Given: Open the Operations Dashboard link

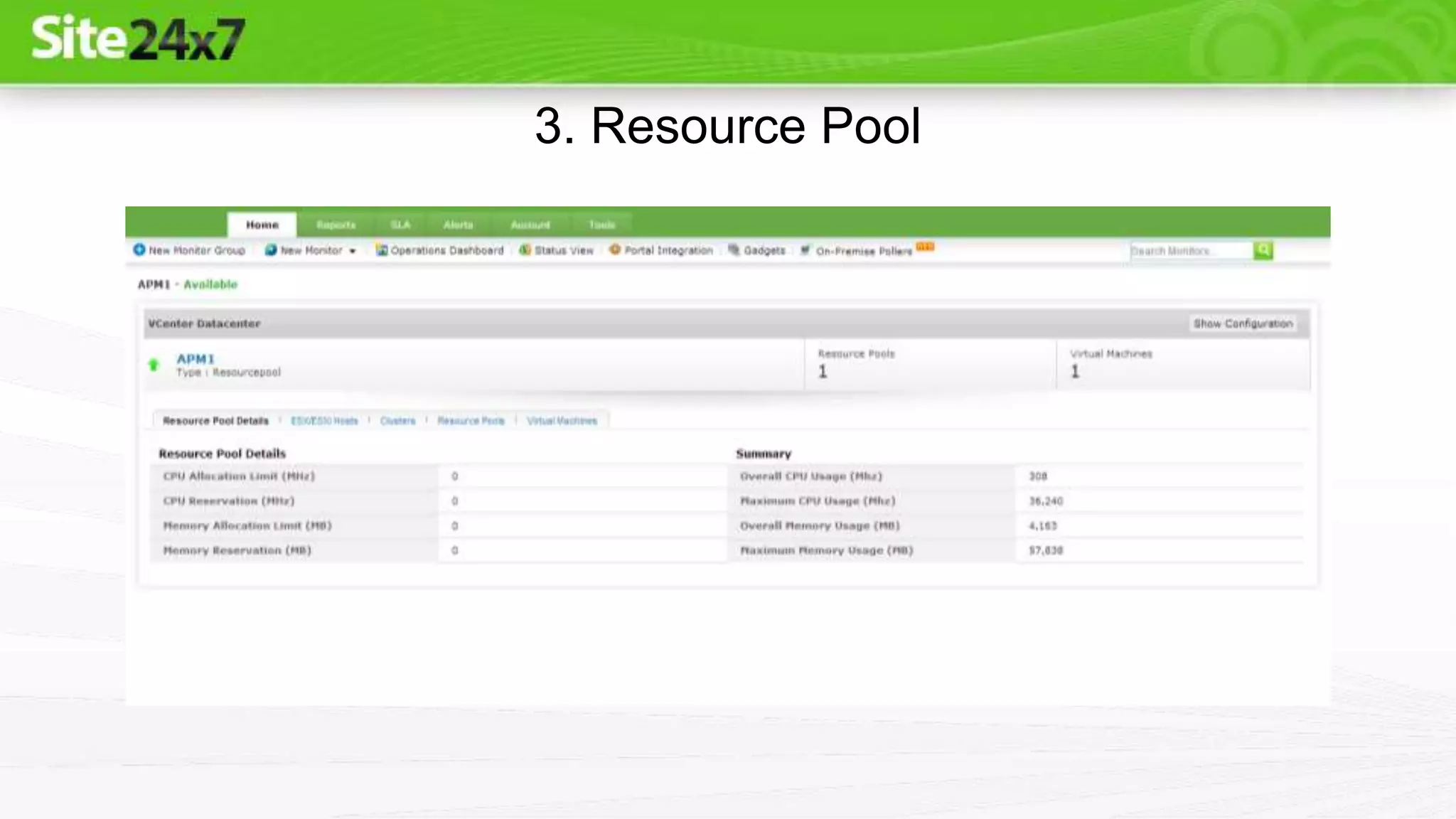Looking at the screenshot, I should pyautogui.click(x=447, y=250).
